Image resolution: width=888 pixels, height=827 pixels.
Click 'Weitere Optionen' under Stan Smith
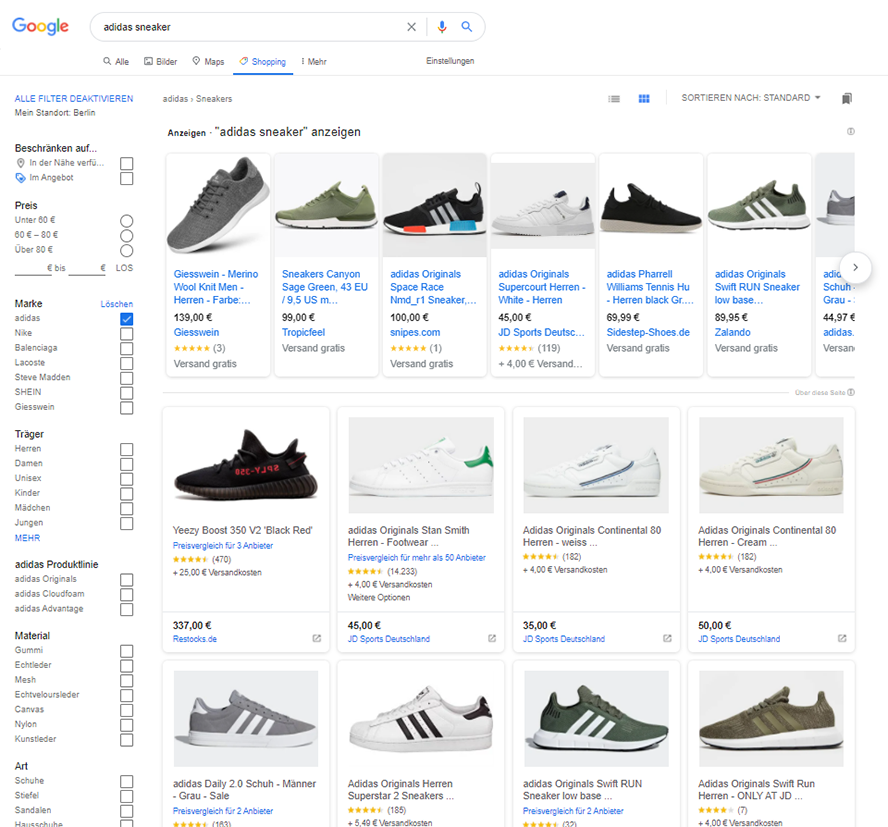click(x=379, y=598)
